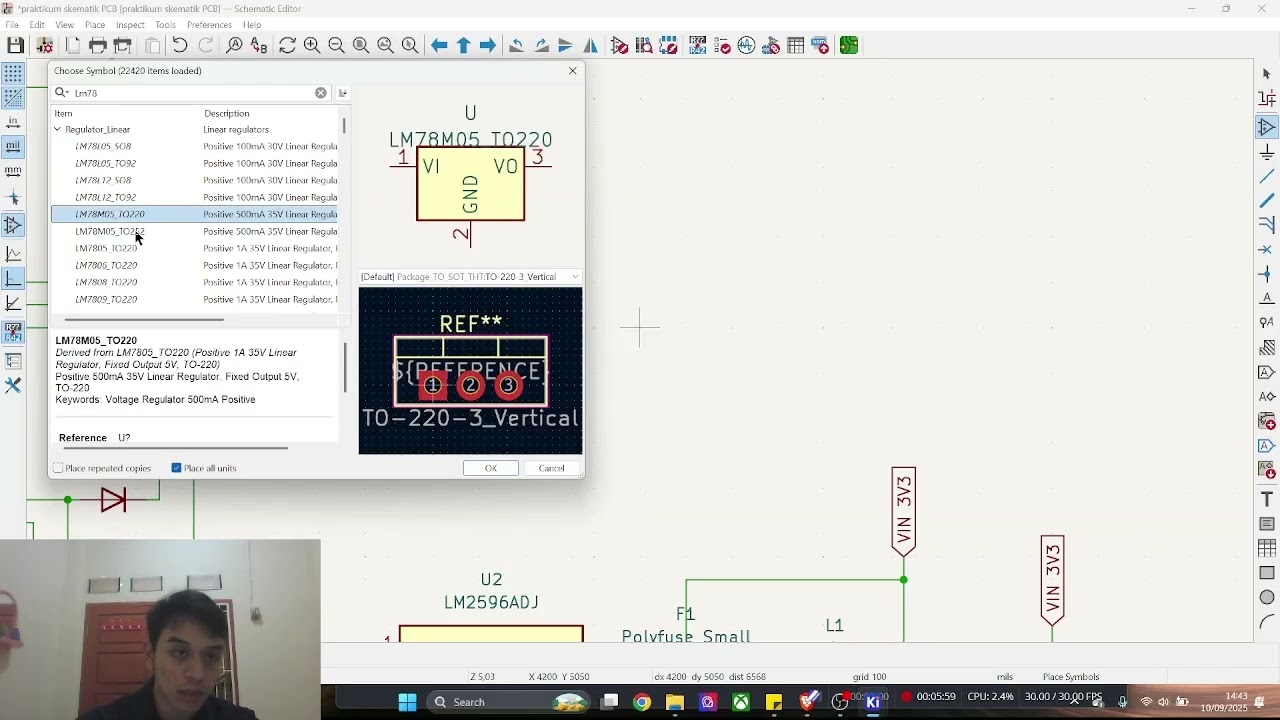
Task: Click the Zoom Out icon
Action: pos(336,46)
